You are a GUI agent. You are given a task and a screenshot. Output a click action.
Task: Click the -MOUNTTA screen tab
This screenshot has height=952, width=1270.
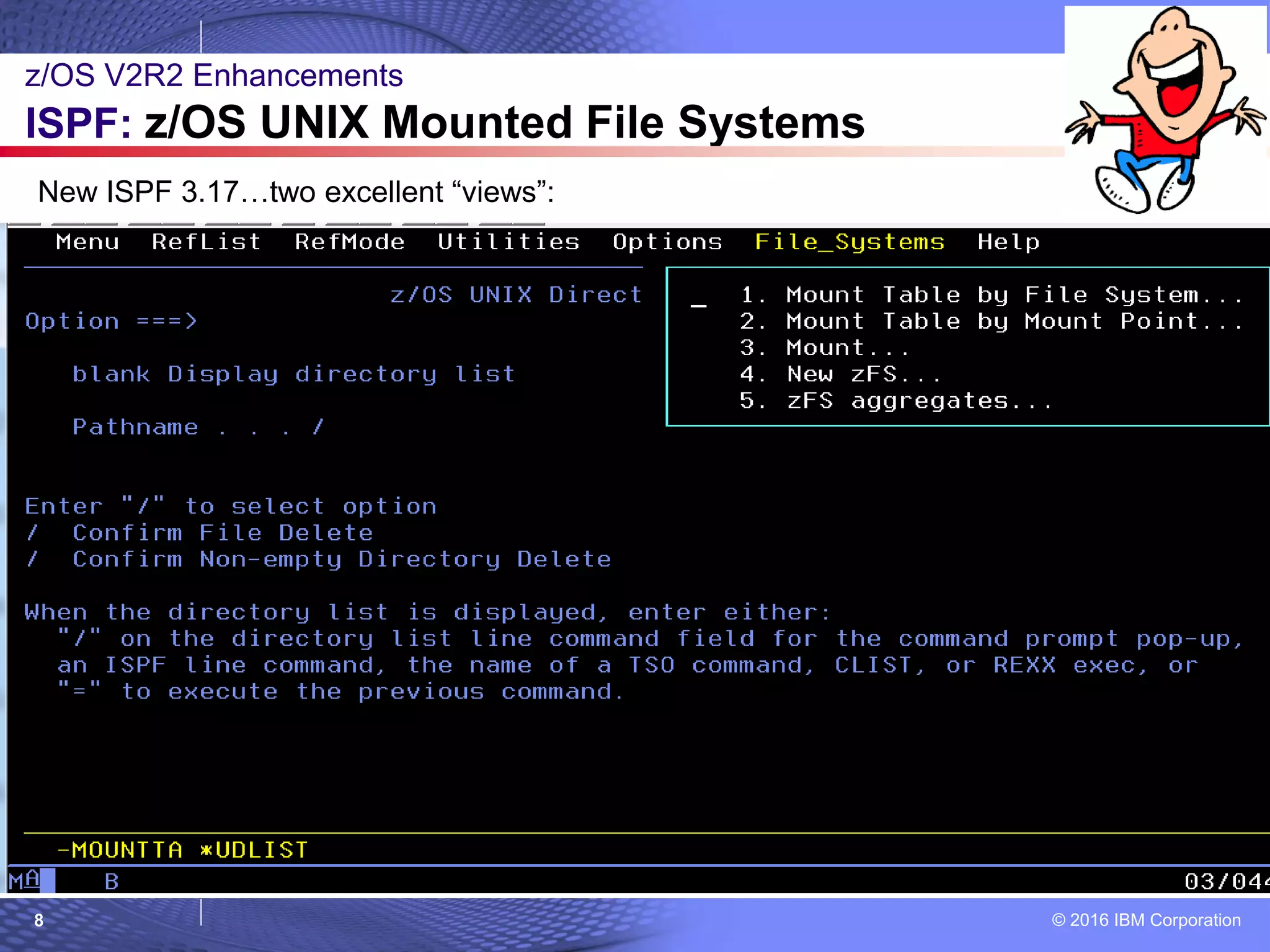120,850
